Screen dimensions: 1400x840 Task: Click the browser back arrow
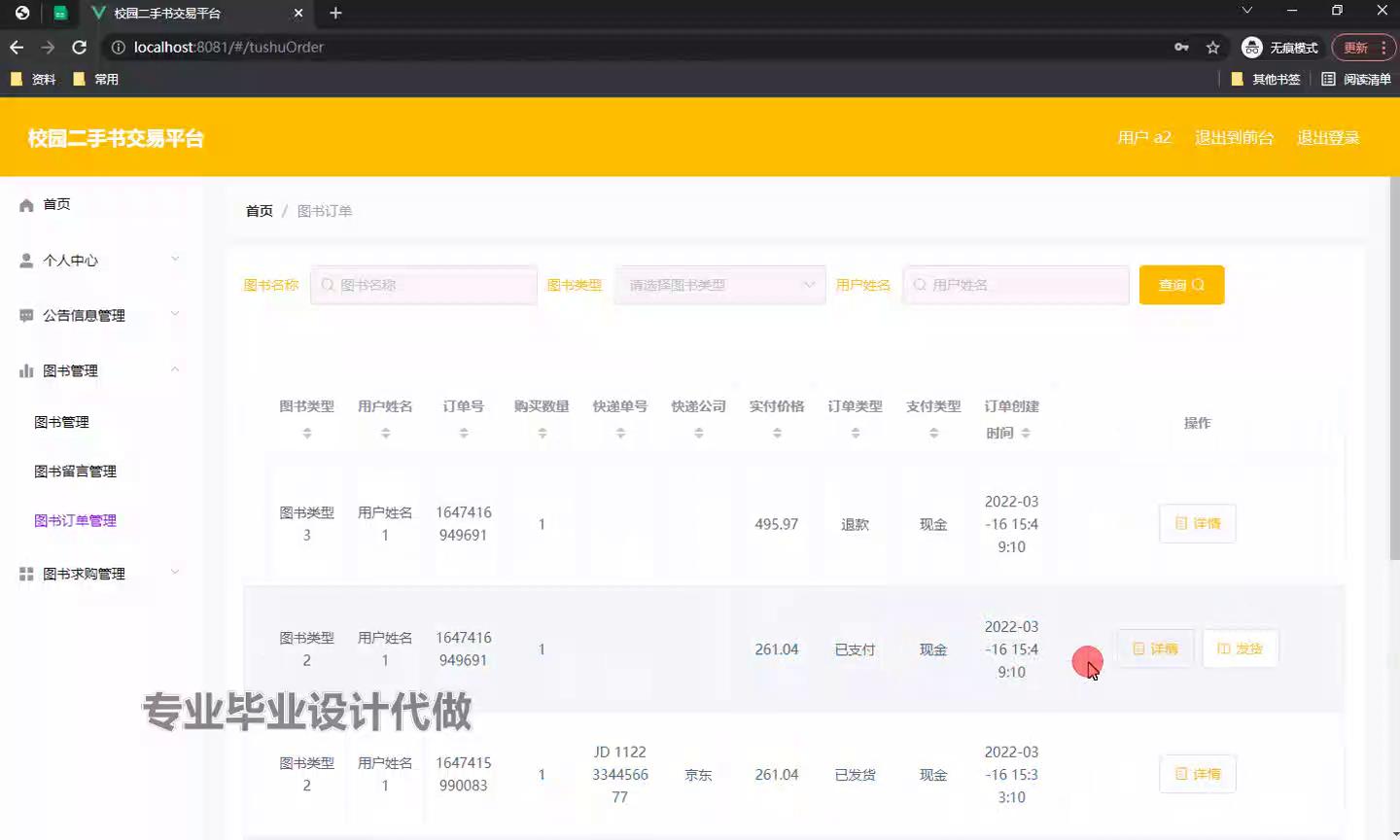pyautogui.click(x=17, y=47)
